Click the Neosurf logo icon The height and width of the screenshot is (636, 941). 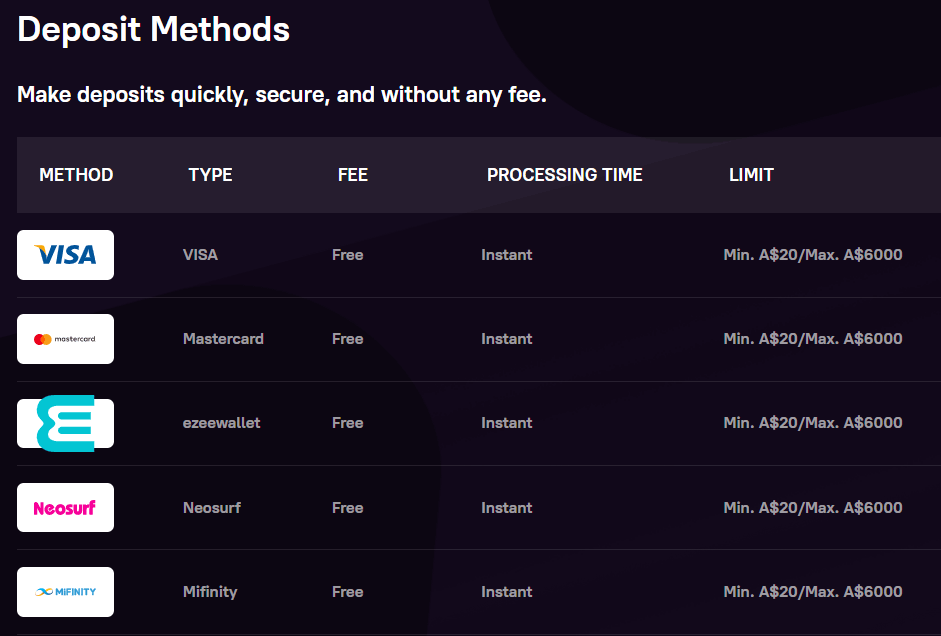click(x=65, y=508)
